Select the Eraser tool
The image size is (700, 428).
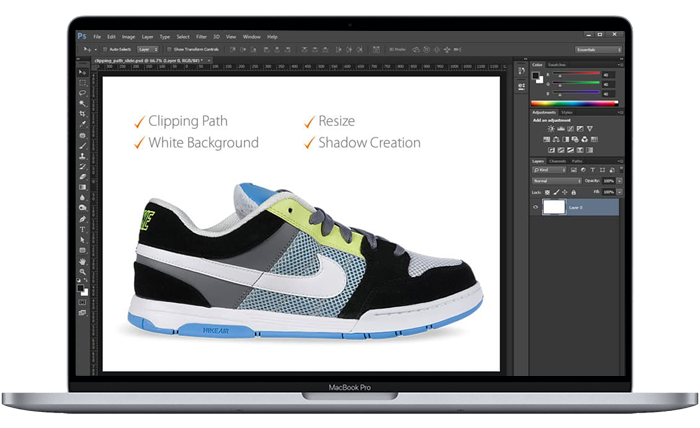(83, 177)
